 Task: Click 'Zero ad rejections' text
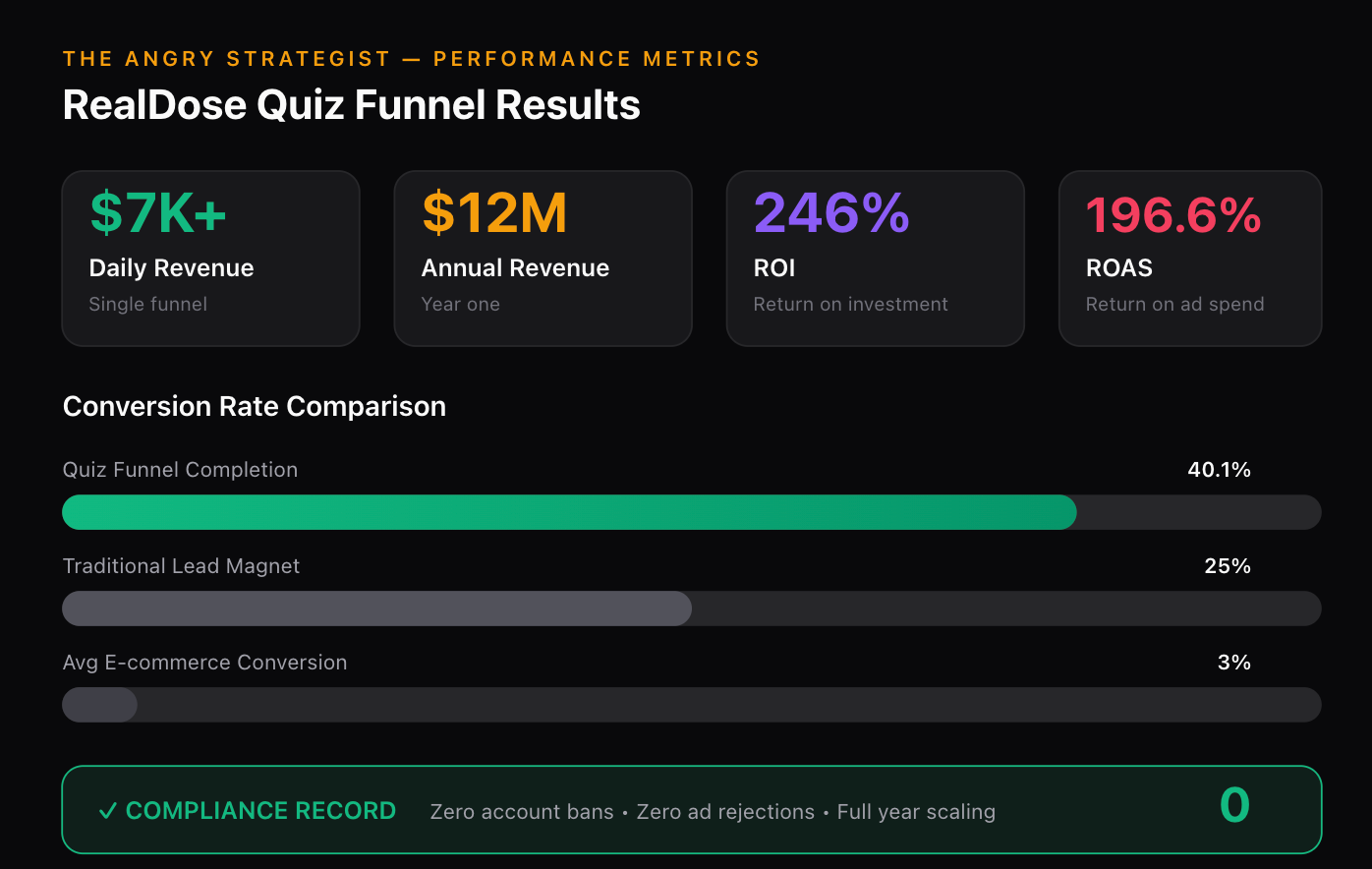(x=725, y=812)
